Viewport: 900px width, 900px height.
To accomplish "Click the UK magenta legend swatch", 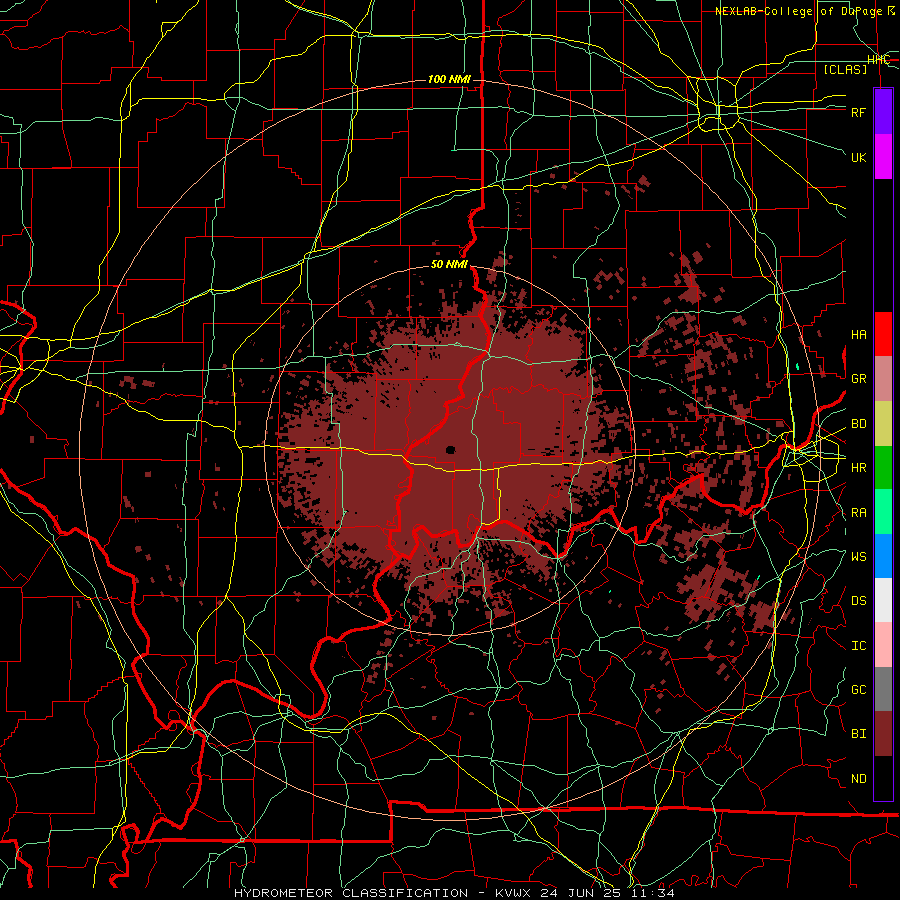I will pyautogui.click(x=883, y=157).
